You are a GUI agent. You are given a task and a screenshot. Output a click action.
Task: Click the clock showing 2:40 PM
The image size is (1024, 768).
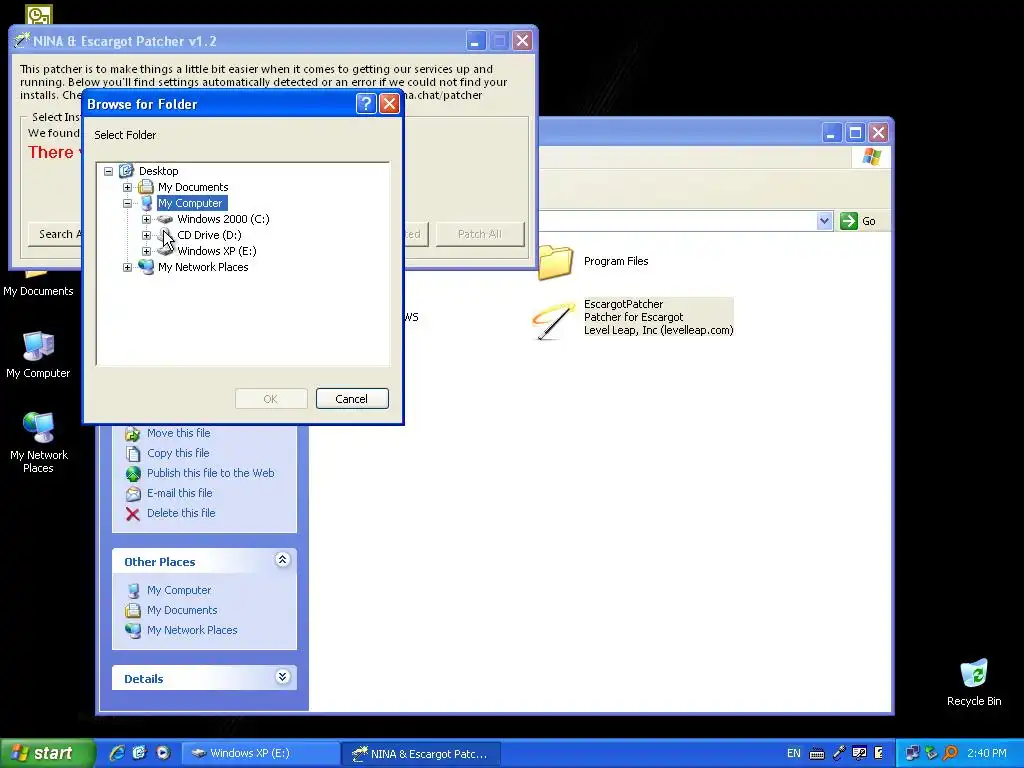click(x=987, y=754)
